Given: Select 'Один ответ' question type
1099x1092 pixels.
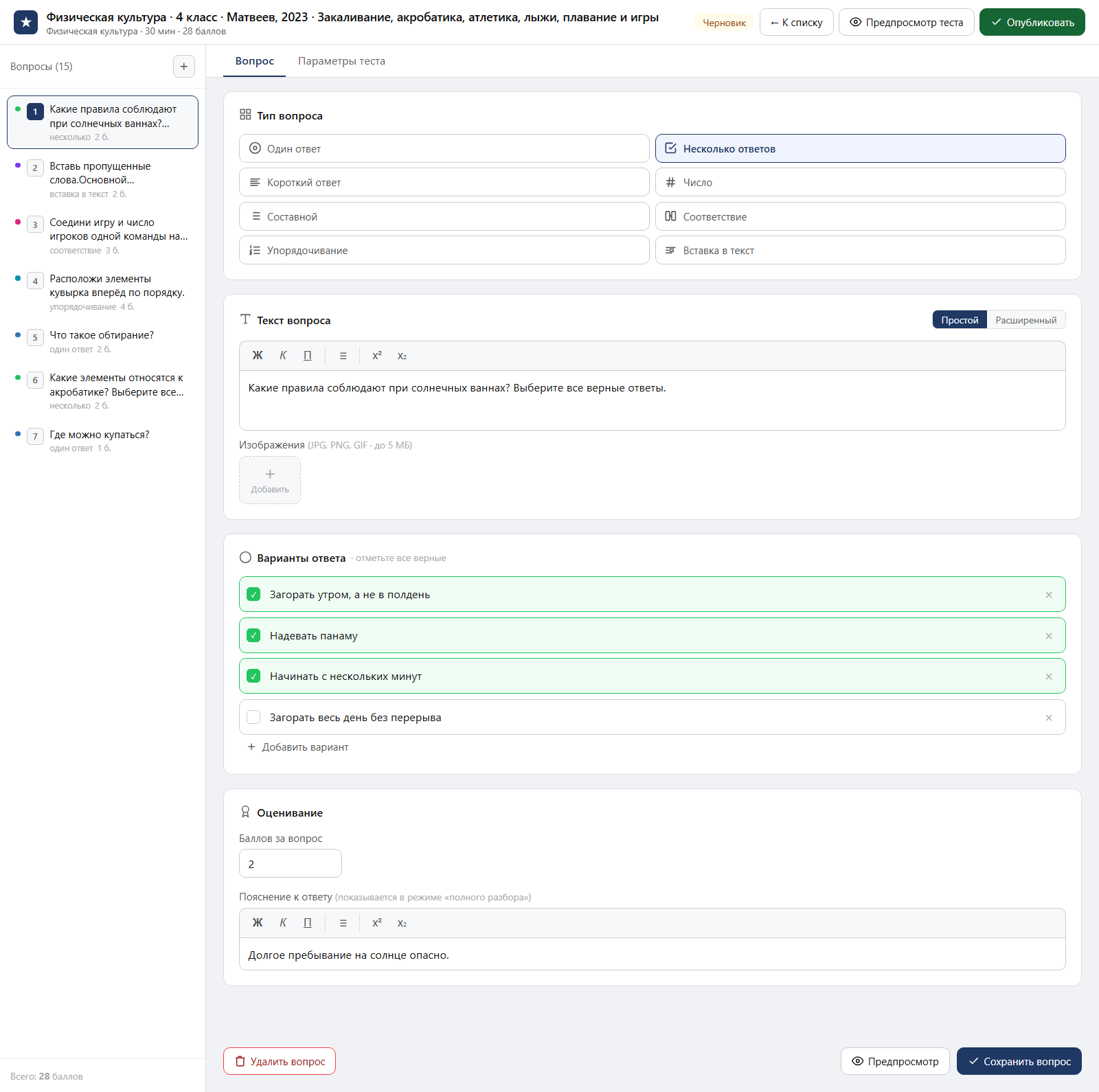Looking at the screenshot, I should 444,148.
